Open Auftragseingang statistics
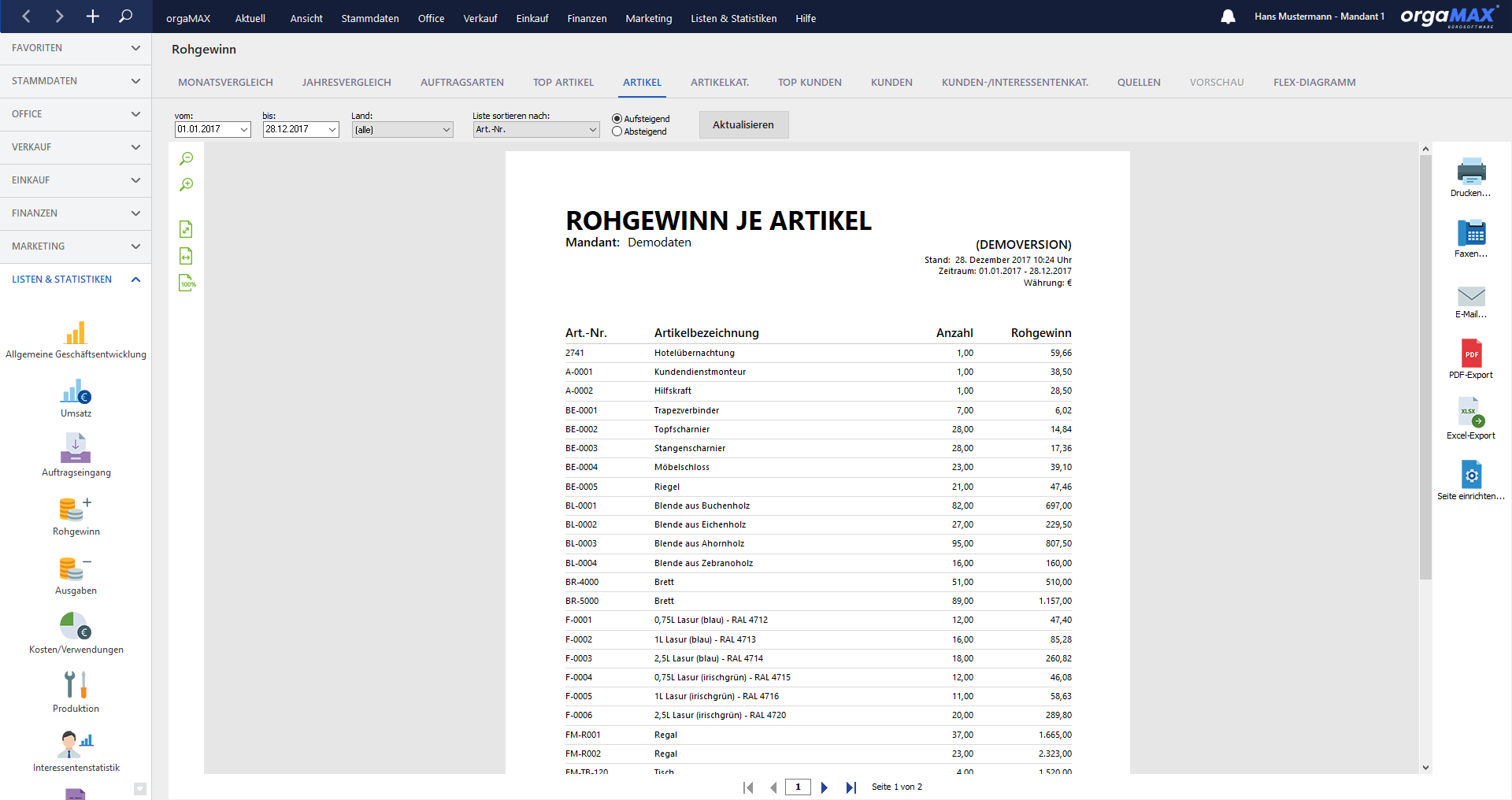The width and height of the screenshot is (1512, 800). coord(76,455)
